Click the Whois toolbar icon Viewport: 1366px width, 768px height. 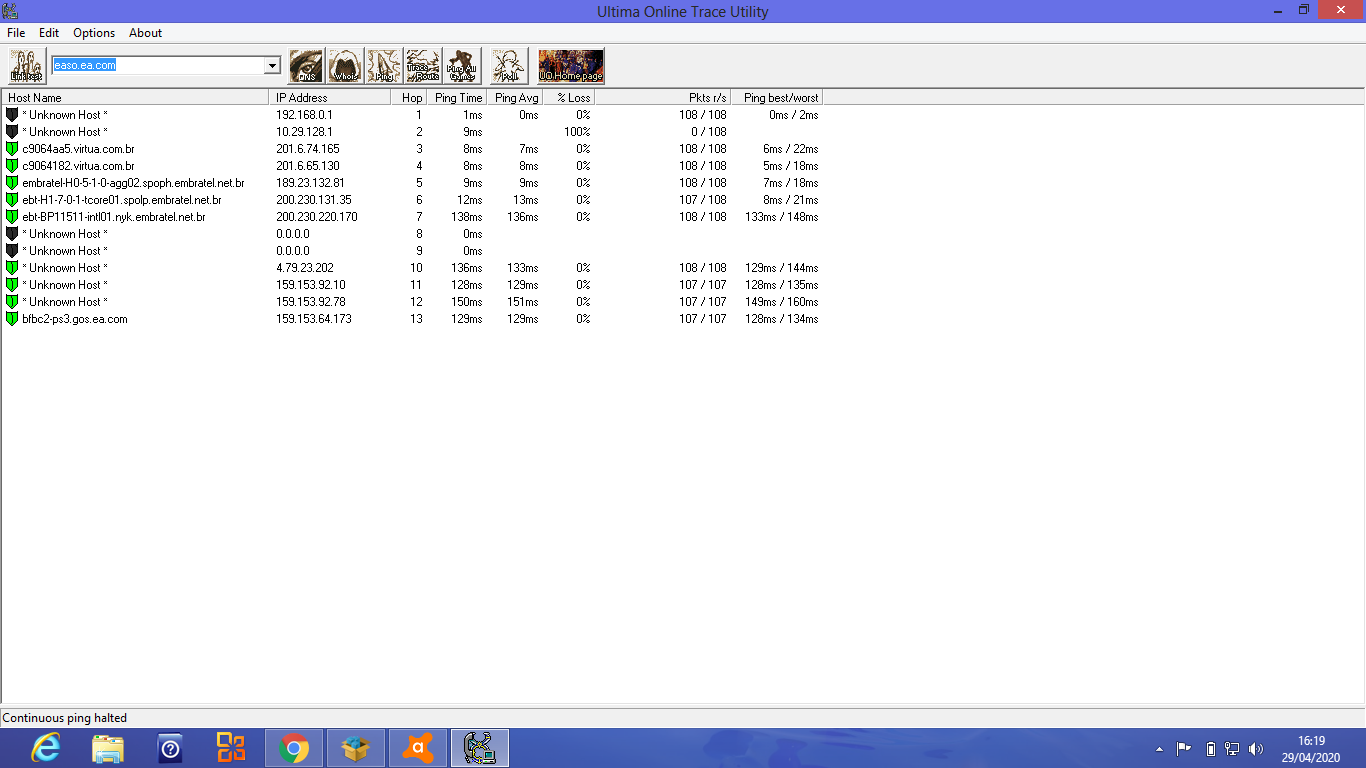(x=345, y=66)
